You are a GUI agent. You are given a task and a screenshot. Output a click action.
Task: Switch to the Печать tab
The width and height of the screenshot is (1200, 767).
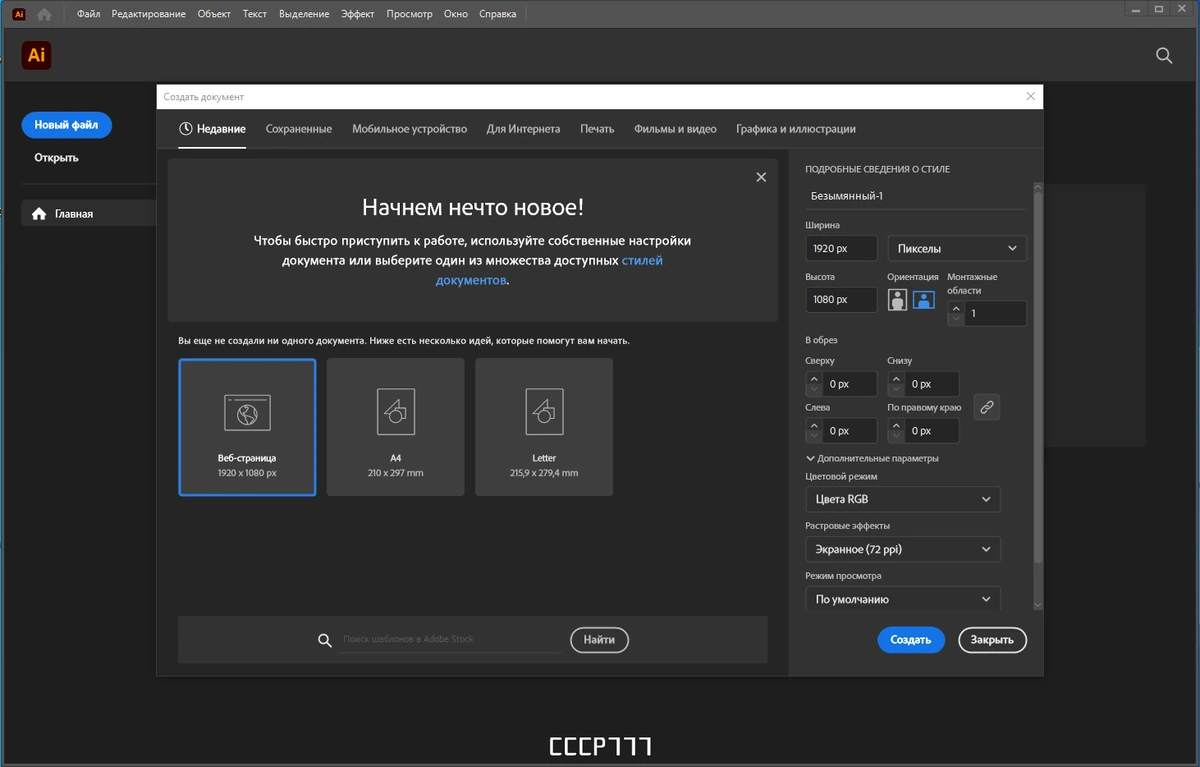coord(597,129)
